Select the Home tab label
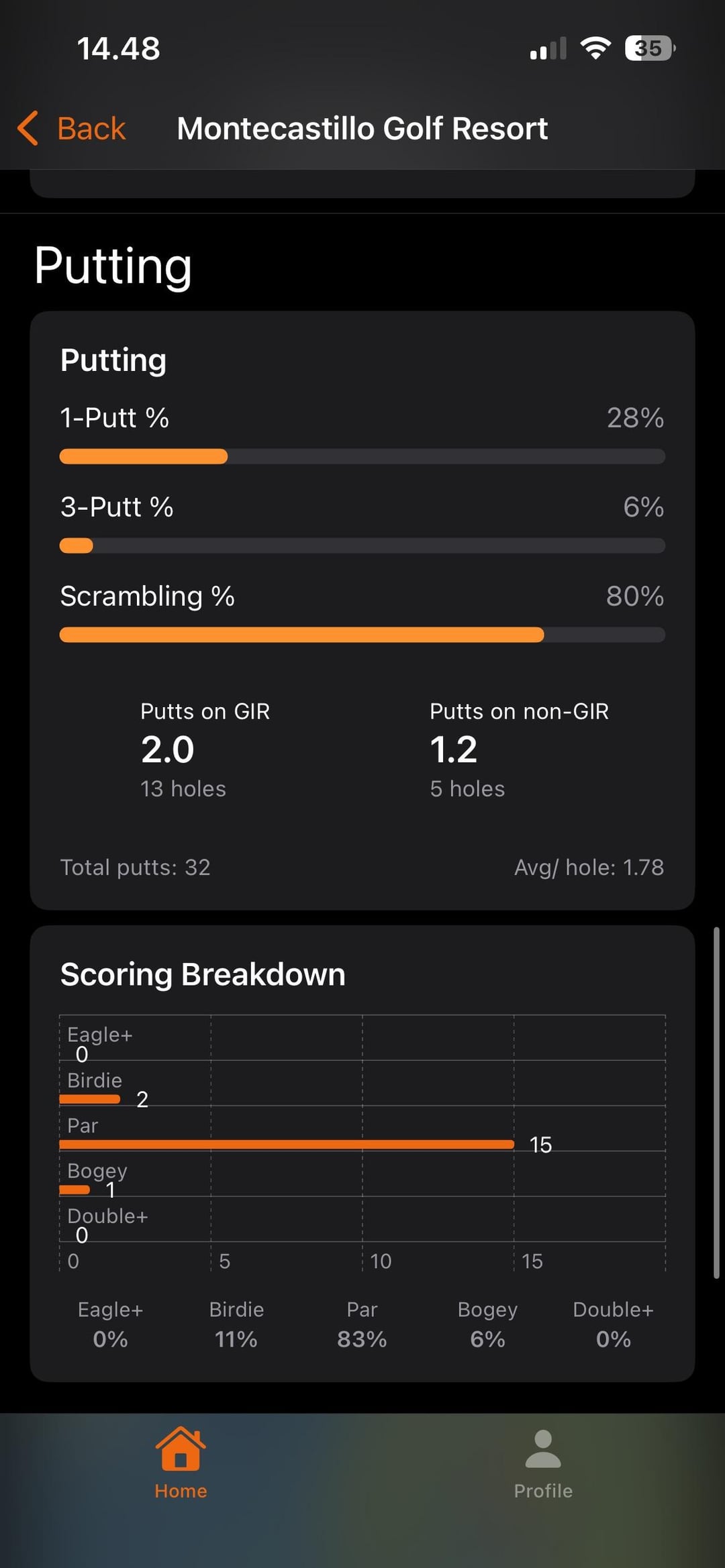Viewport: 725px width, 1568px height. 181,1491
